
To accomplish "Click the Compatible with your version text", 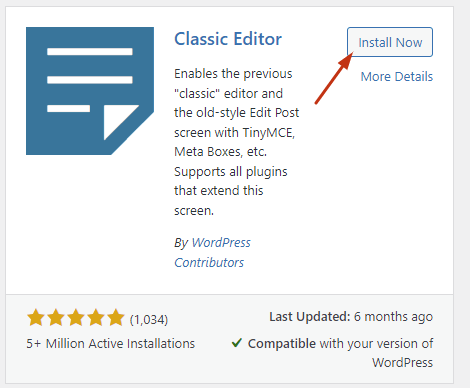I will [340, 344].
